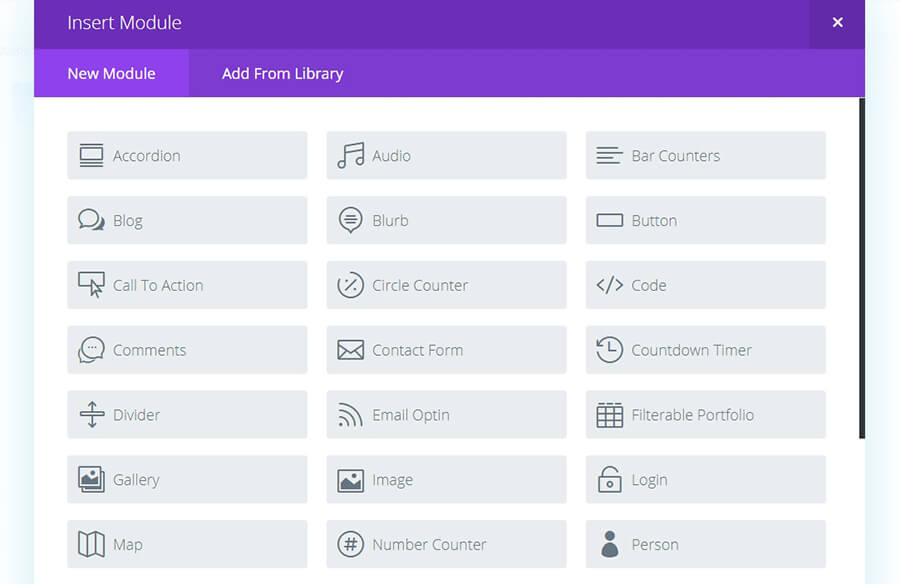Click the Divider module icon

coord(91,414)
